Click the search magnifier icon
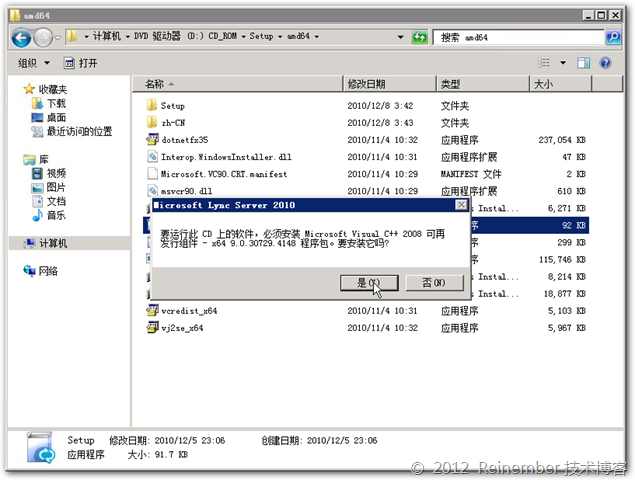 pos(613,37)
